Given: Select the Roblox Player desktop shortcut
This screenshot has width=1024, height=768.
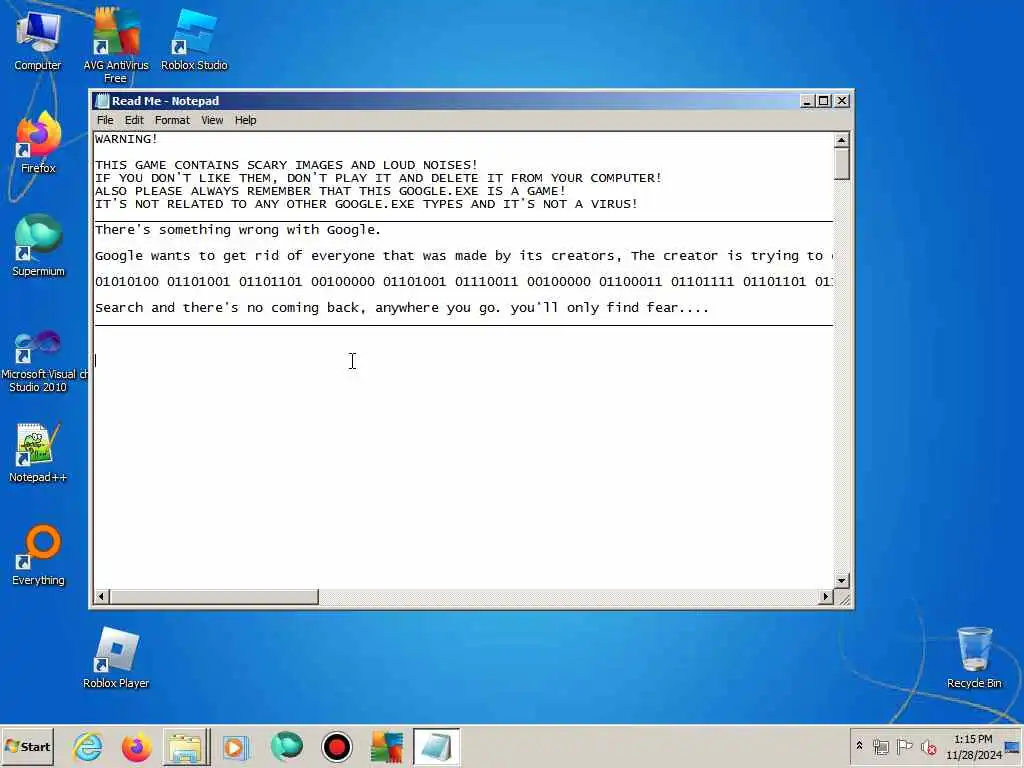Looking at the screenshot, I should tap(116, 658).
